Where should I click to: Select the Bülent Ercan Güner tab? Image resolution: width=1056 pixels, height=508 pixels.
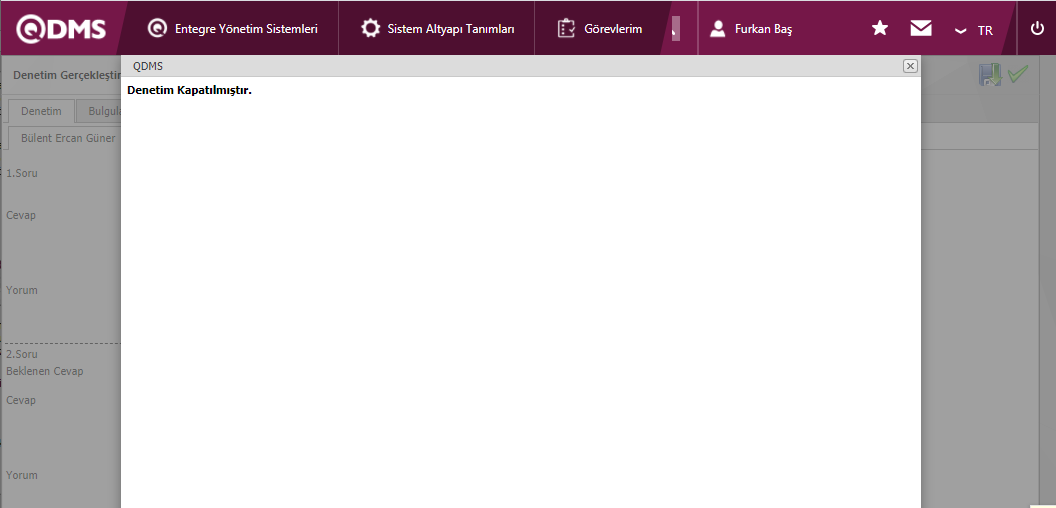65,138
